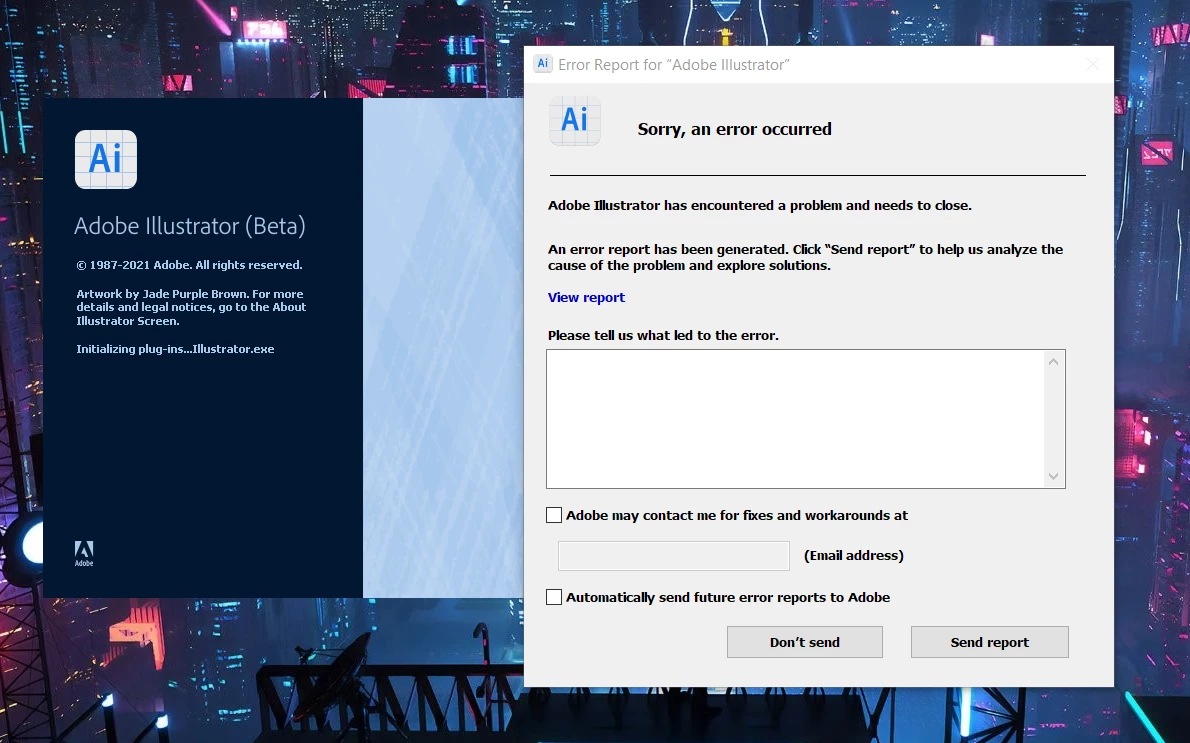Screen dimensions: 1190x743
Task: Click the Send report button
Action: coord(990,642)
